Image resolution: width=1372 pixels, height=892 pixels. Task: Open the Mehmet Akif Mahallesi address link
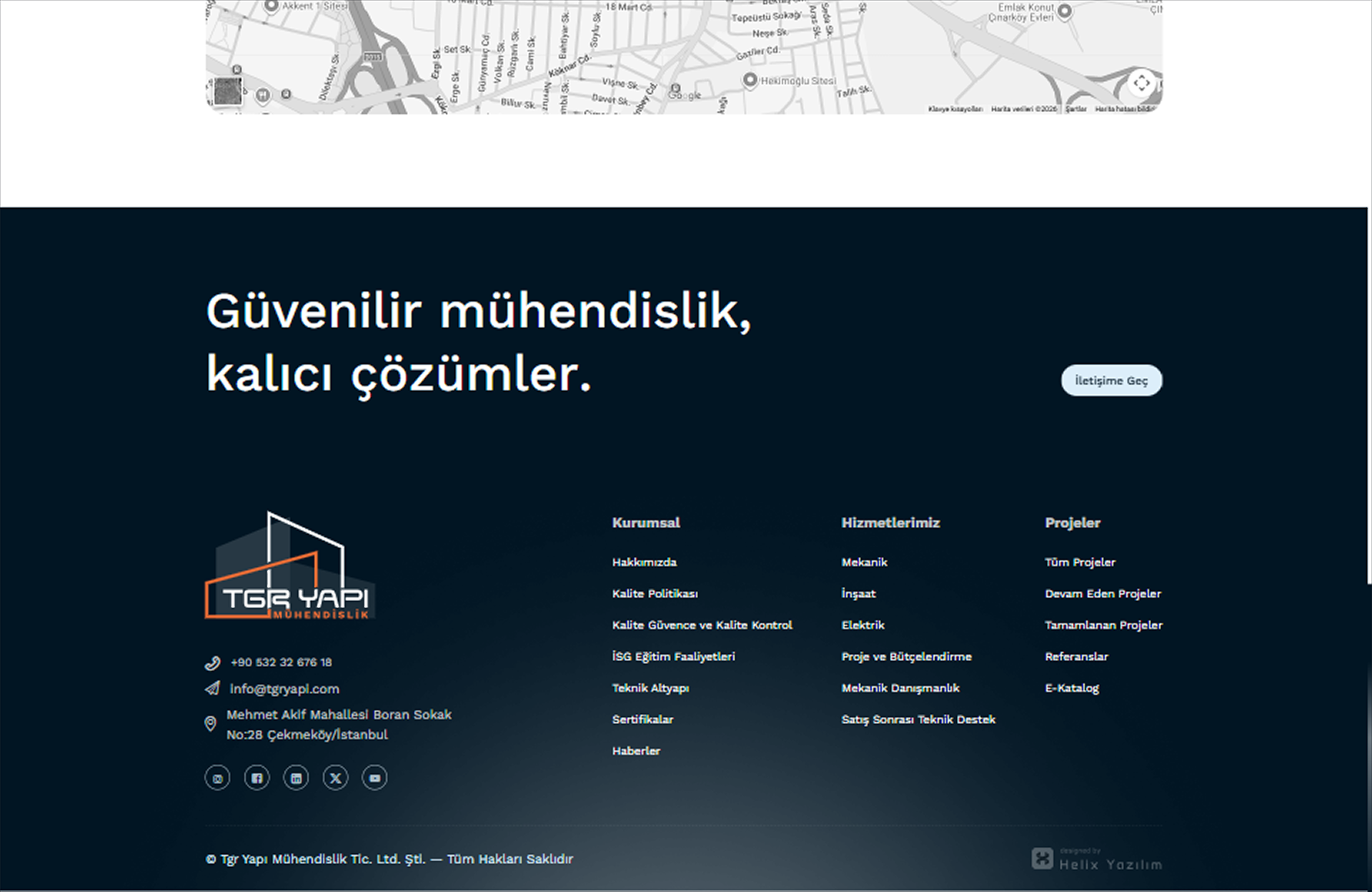tap(339, 724)
